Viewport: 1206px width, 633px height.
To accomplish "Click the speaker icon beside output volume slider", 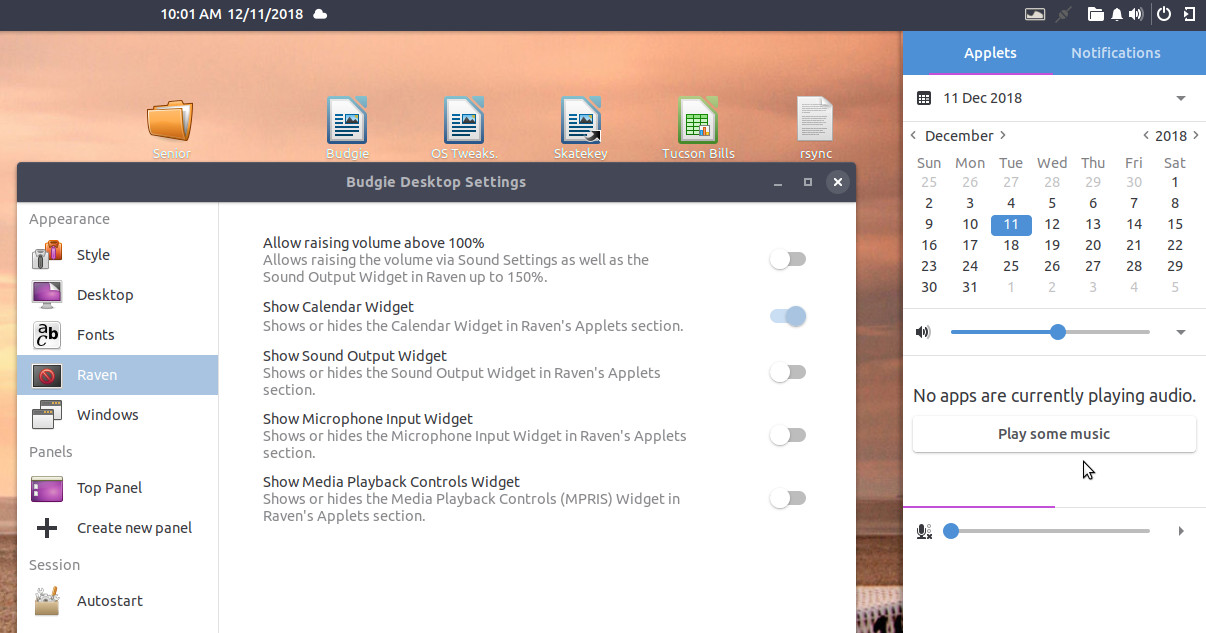I will (x=923, y=332).
